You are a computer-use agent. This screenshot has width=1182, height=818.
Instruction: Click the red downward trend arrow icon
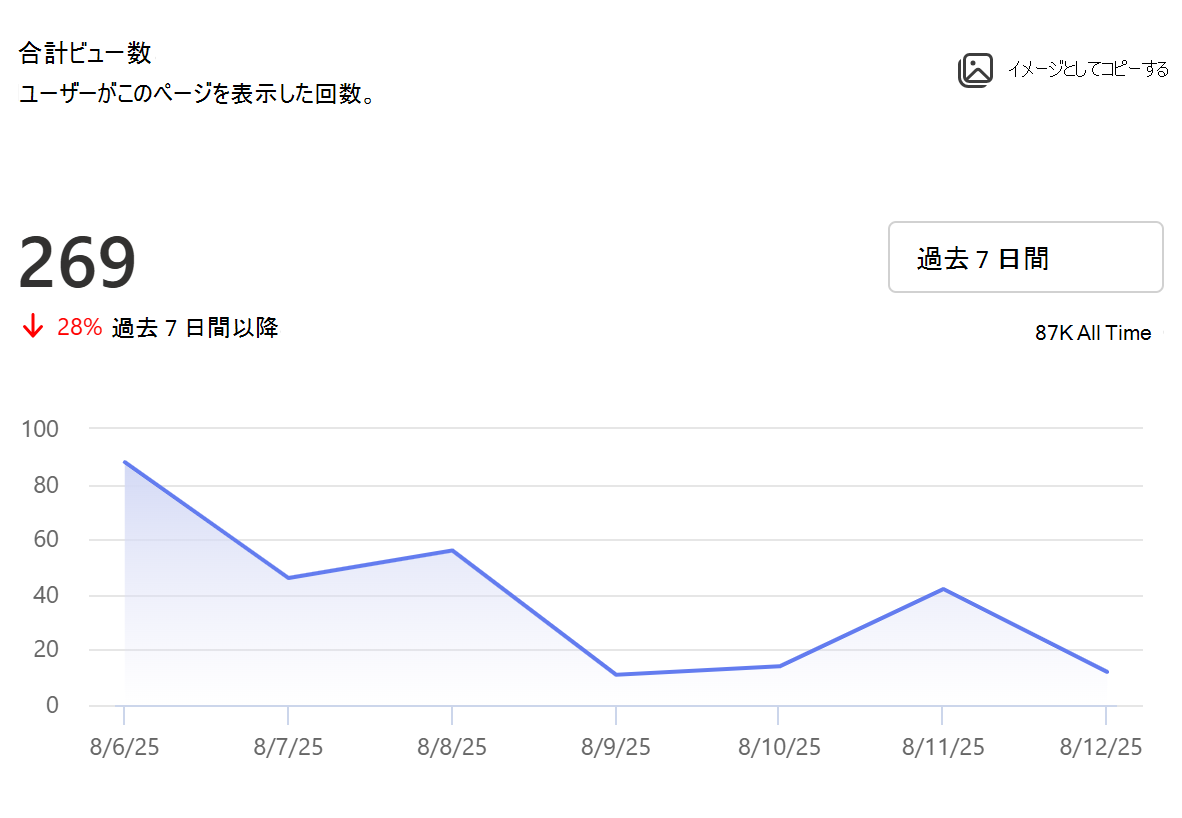(x=32, y=326)
